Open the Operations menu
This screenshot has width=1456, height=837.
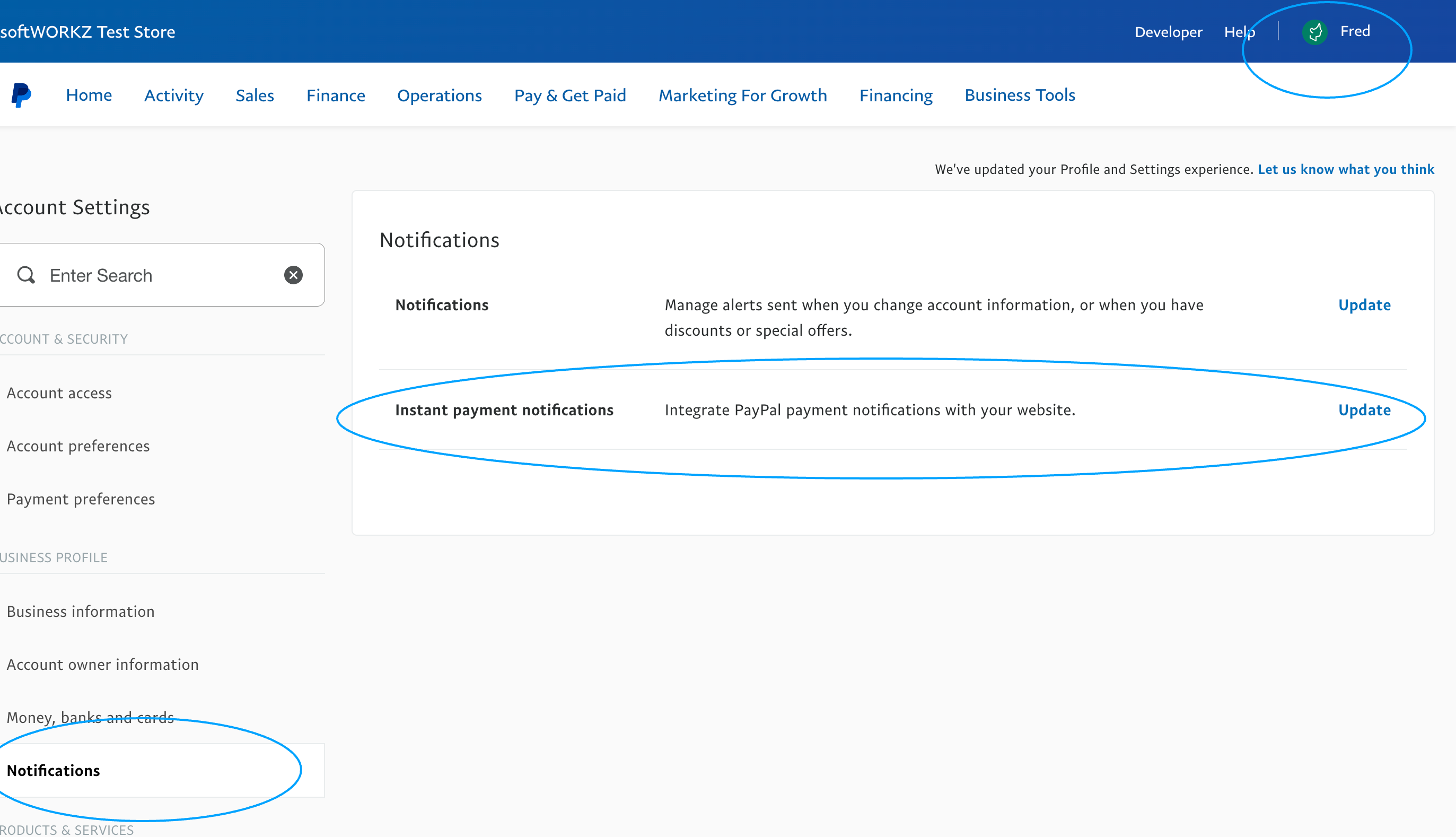pos(440,95)
